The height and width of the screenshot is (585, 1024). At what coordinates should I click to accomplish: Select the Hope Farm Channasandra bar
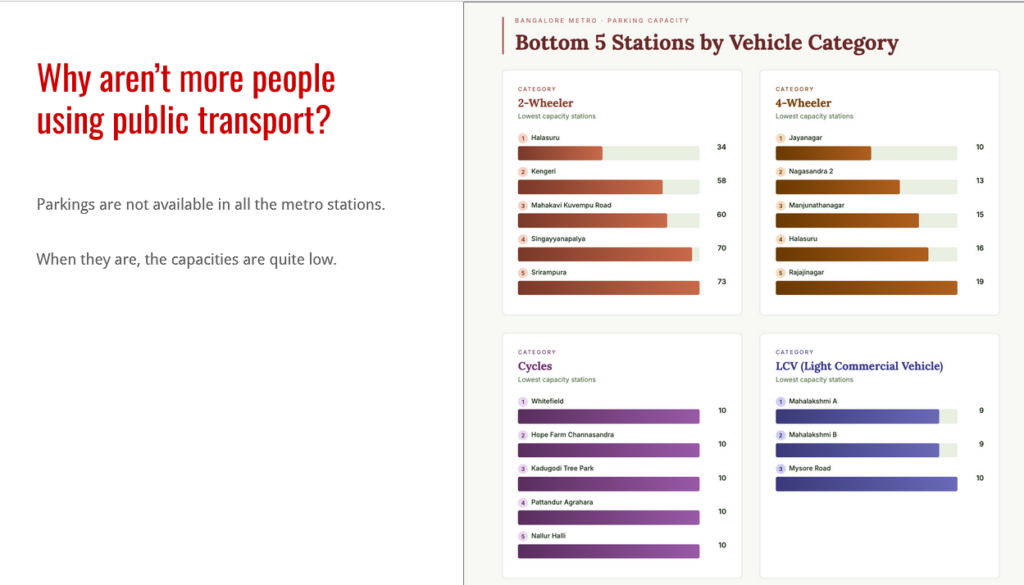pos(608,450)
